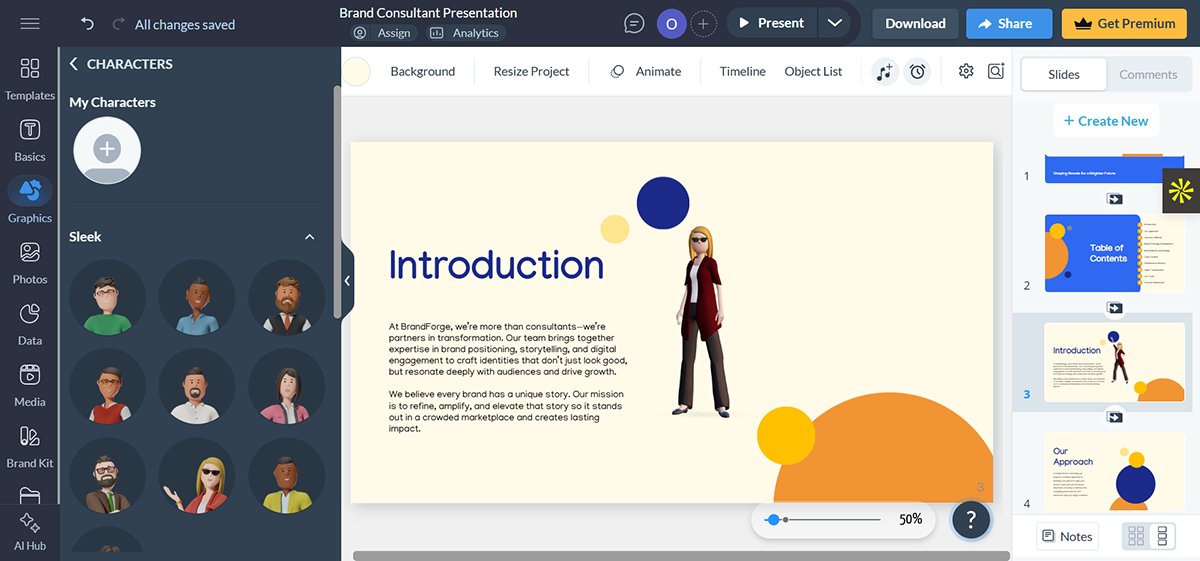
Task: Open the timer alarm clock icon
Action: pyautogui.click(x=917, y=71)
